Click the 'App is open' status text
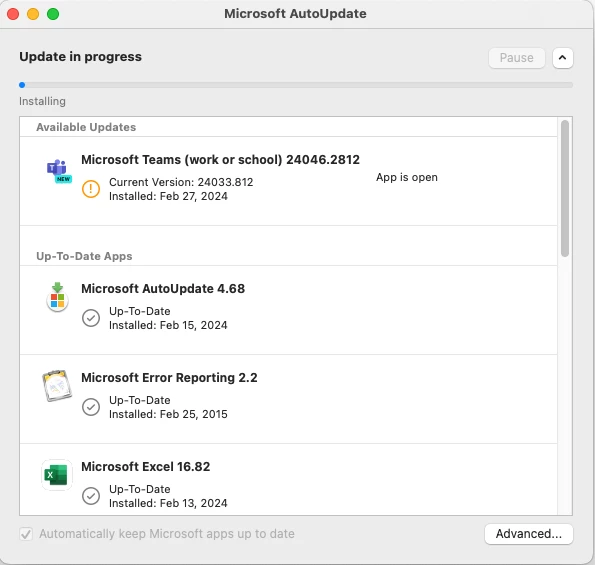The image size is (595, 565). [x=407, y=177]
